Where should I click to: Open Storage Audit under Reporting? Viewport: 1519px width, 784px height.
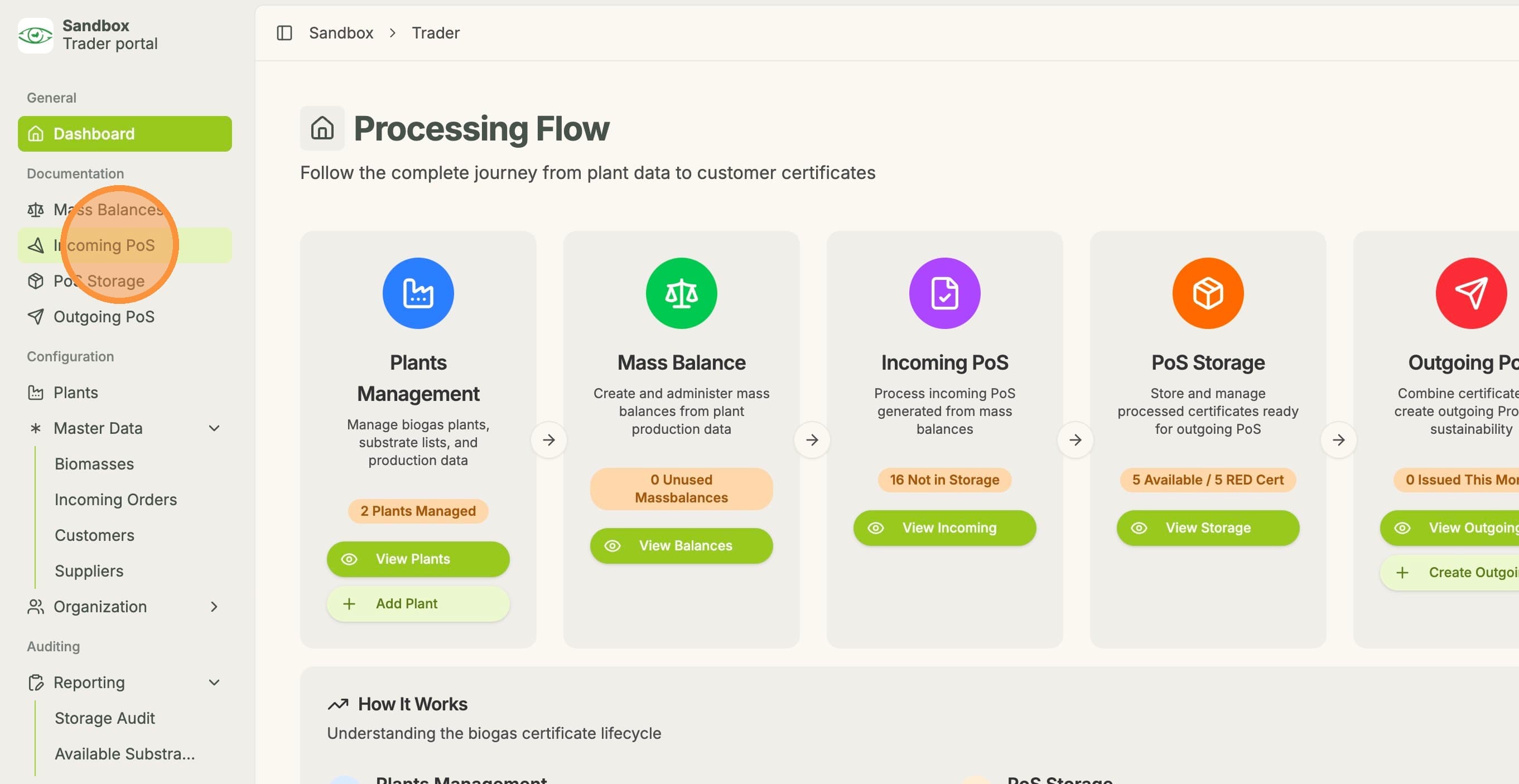tap(105, 718)
